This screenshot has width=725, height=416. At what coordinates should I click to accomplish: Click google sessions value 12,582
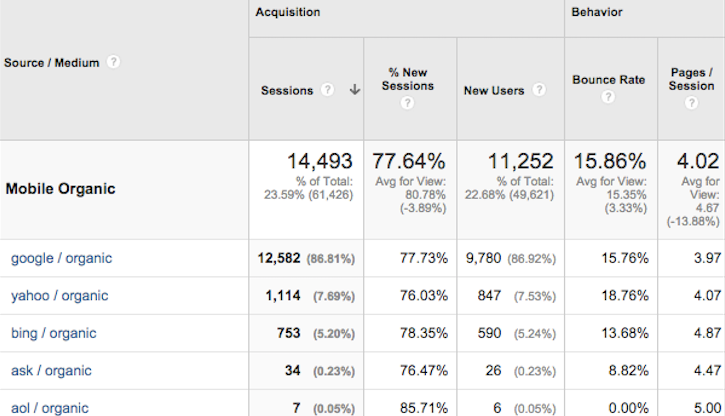coord(279,258)
